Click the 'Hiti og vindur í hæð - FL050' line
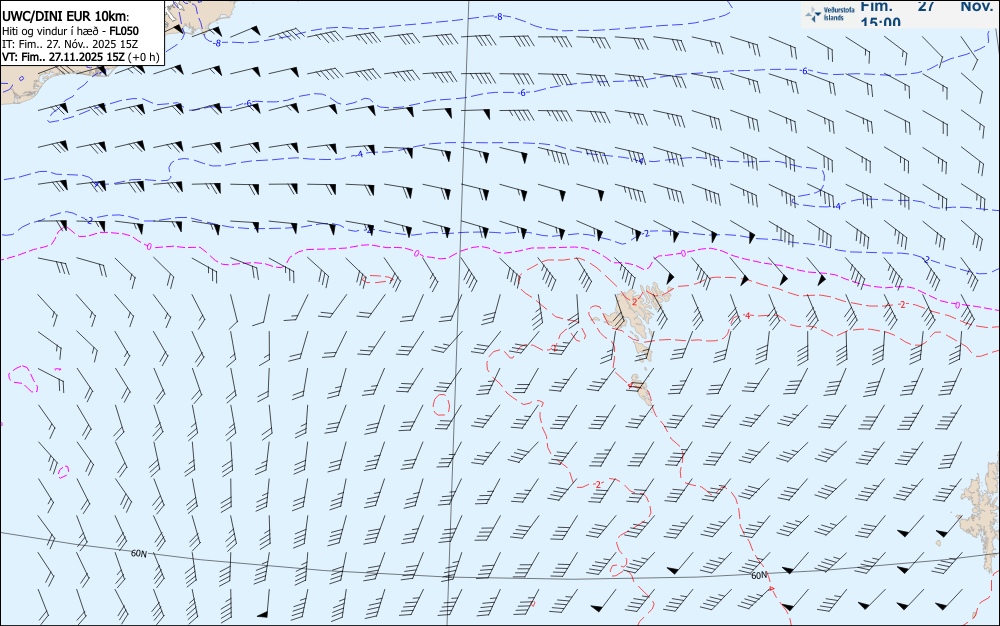The height and width of the screenshot is (626, 1000). click(x=70, y=31)
